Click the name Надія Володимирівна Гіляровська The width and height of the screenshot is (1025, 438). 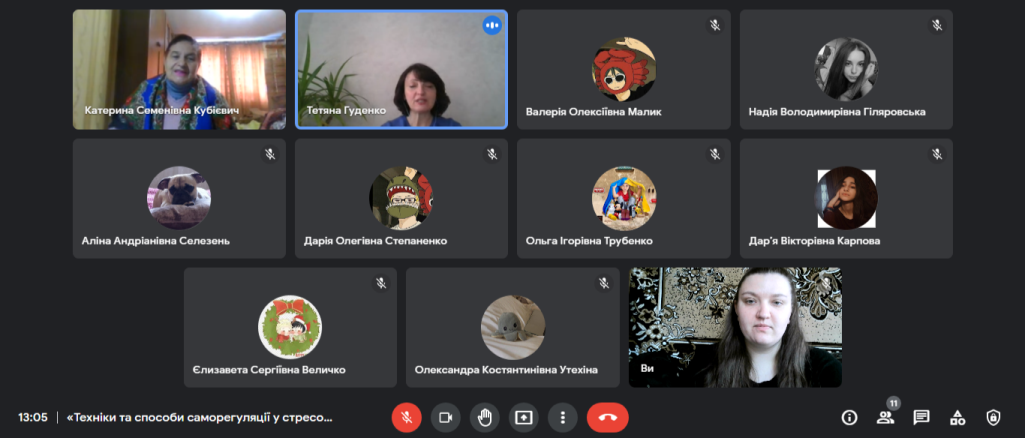pyautogui.click(x=837, y=112)
